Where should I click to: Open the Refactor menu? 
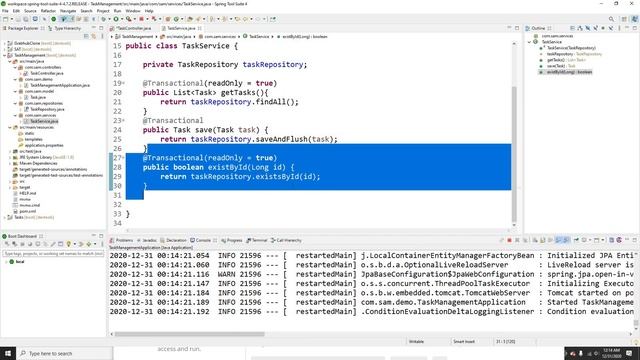[x=48, y=11]
